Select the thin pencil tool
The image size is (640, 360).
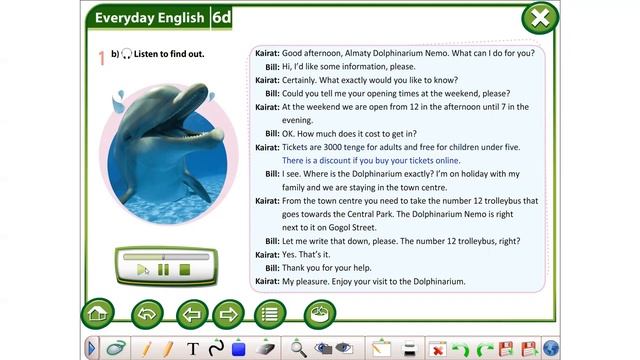point(147,349)
